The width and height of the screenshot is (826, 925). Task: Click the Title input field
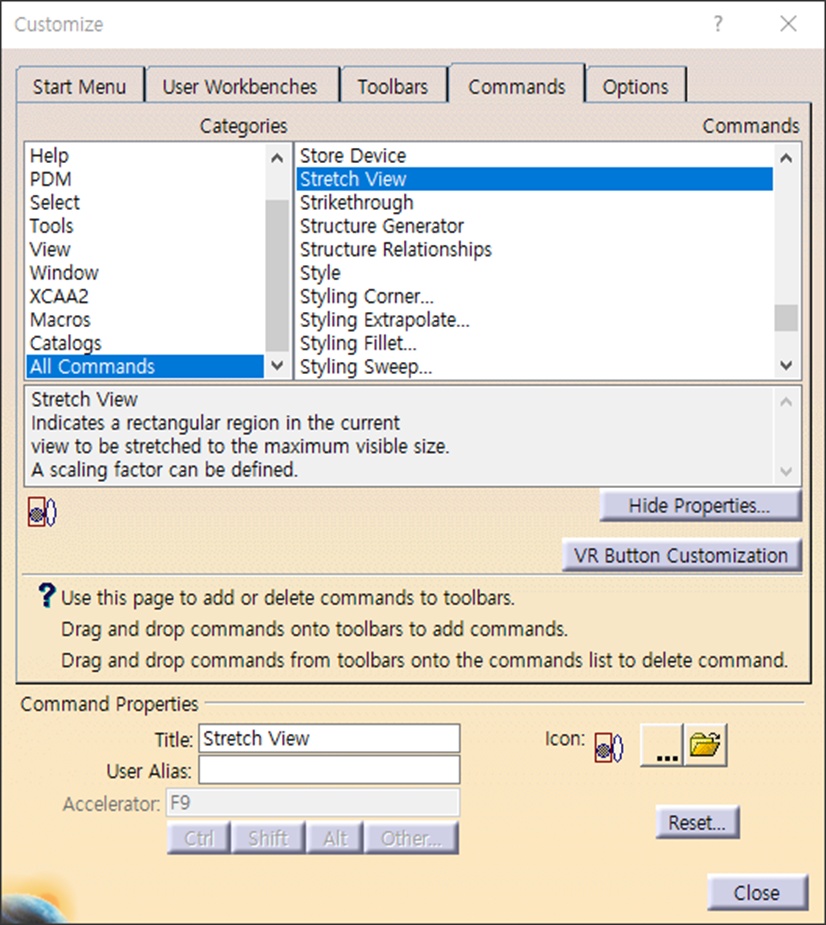coord(329,738)
